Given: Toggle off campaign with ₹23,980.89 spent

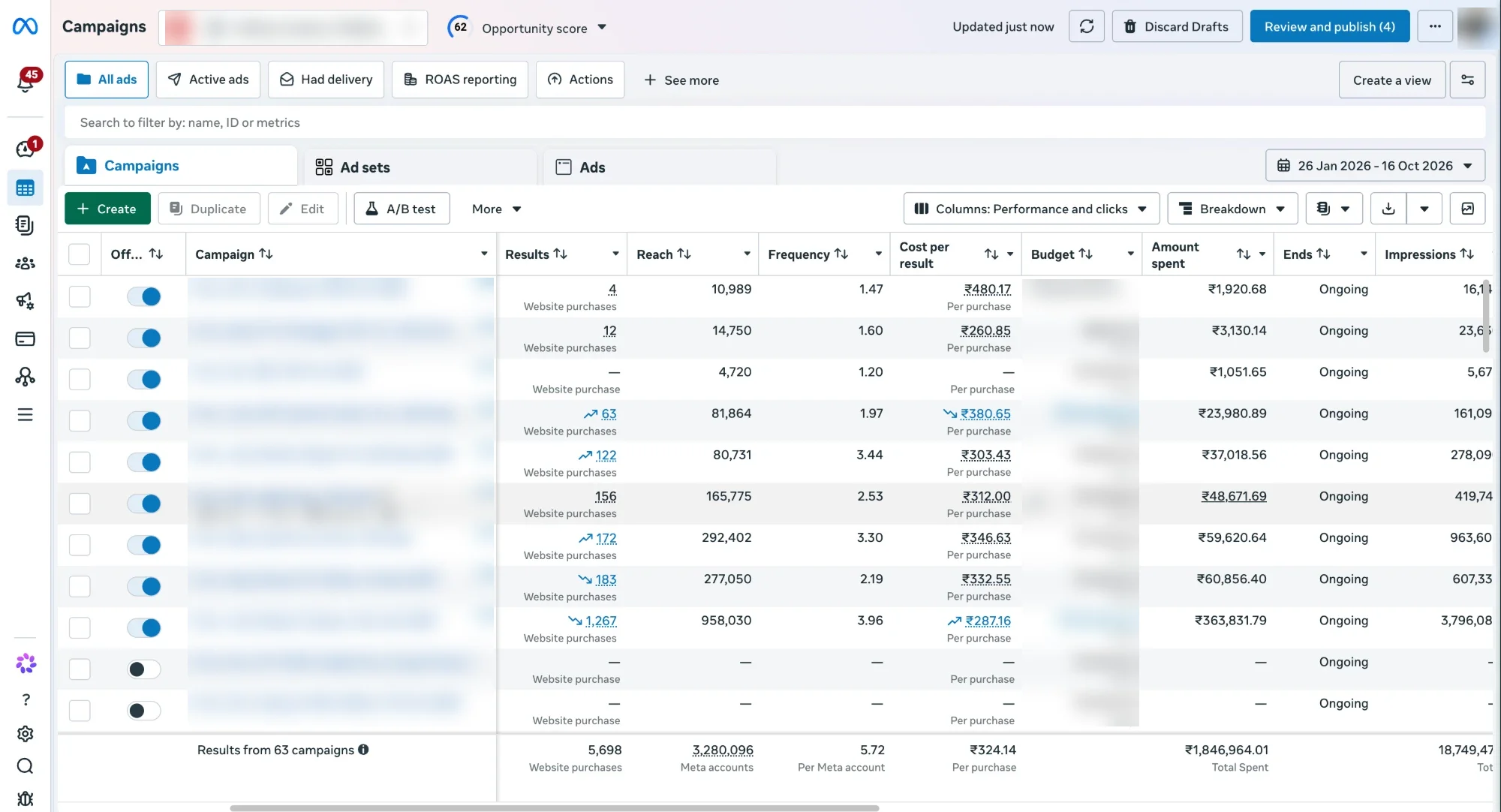Looking at the screenshot, I should coord(143,421).
